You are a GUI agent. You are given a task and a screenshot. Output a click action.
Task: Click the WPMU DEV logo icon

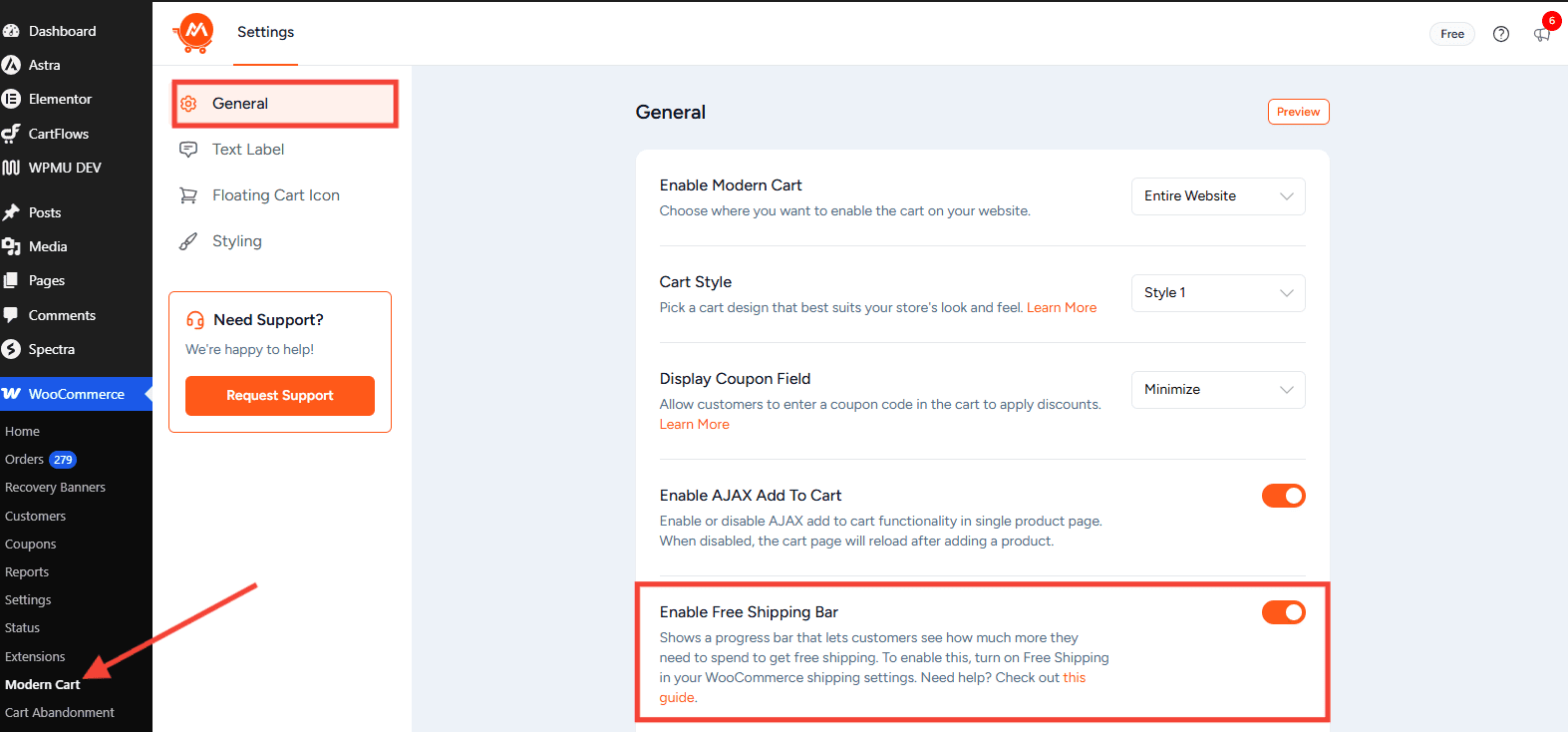[11, 168]
